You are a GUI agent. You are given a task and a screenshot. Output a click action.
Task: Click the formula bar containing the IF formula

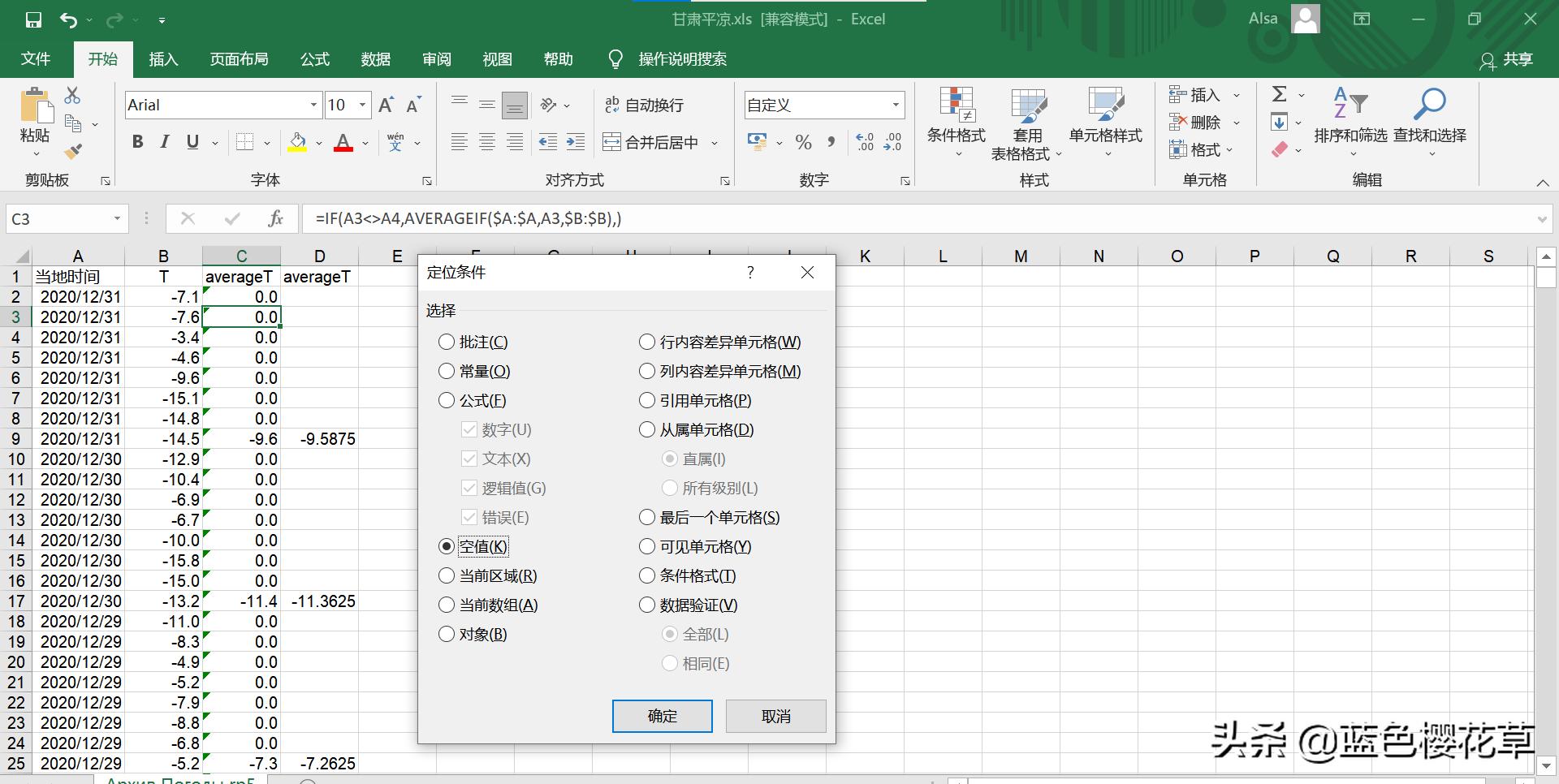pos(568,218)
